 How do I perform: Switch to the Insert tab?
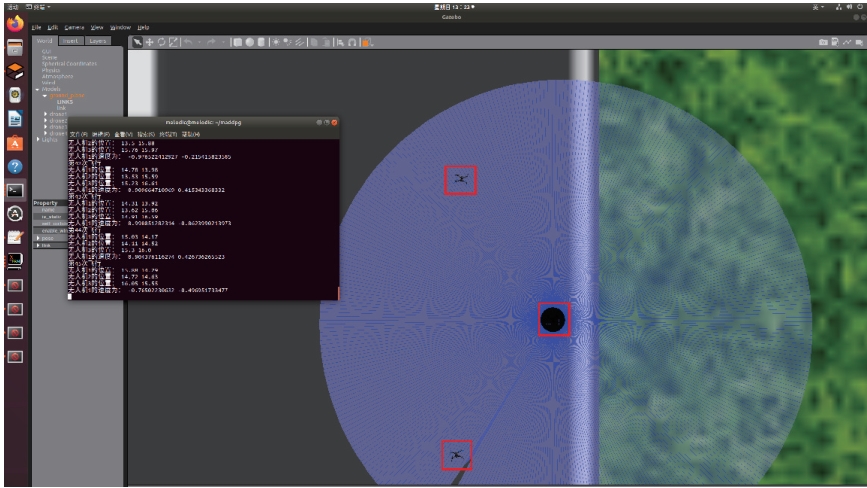(70, 41)
